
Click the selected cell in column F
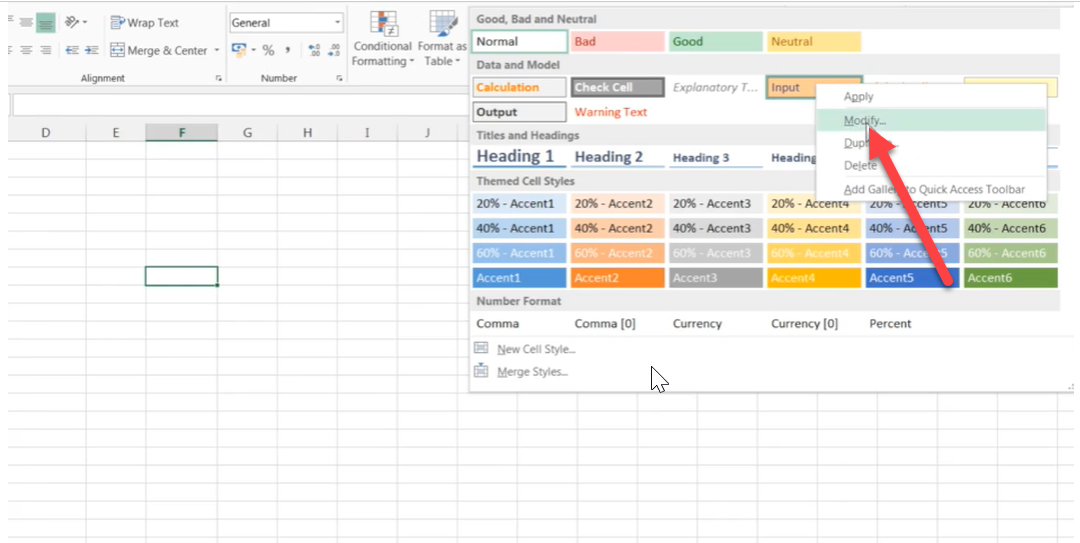coord(182,276)
